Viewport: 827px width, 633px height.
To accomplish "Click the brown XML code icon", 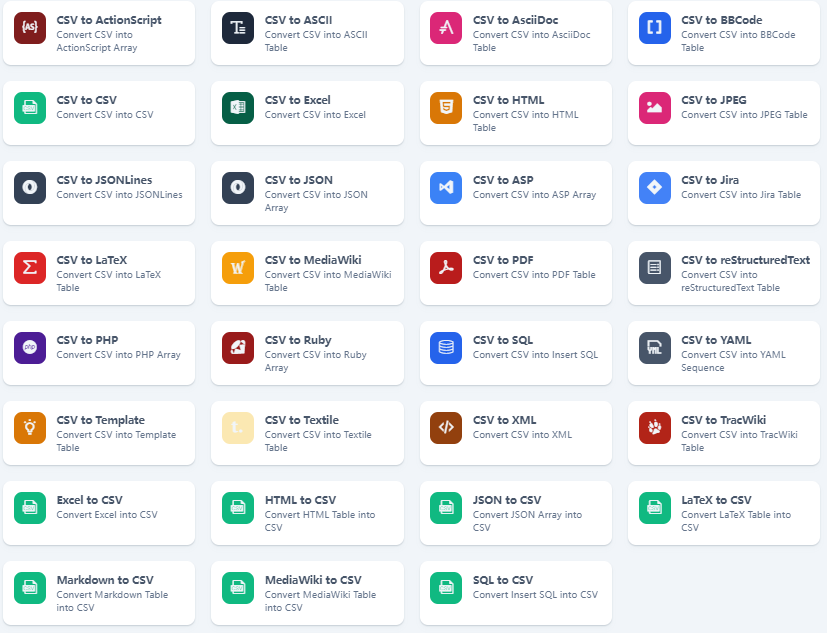I will coord(446,427).
